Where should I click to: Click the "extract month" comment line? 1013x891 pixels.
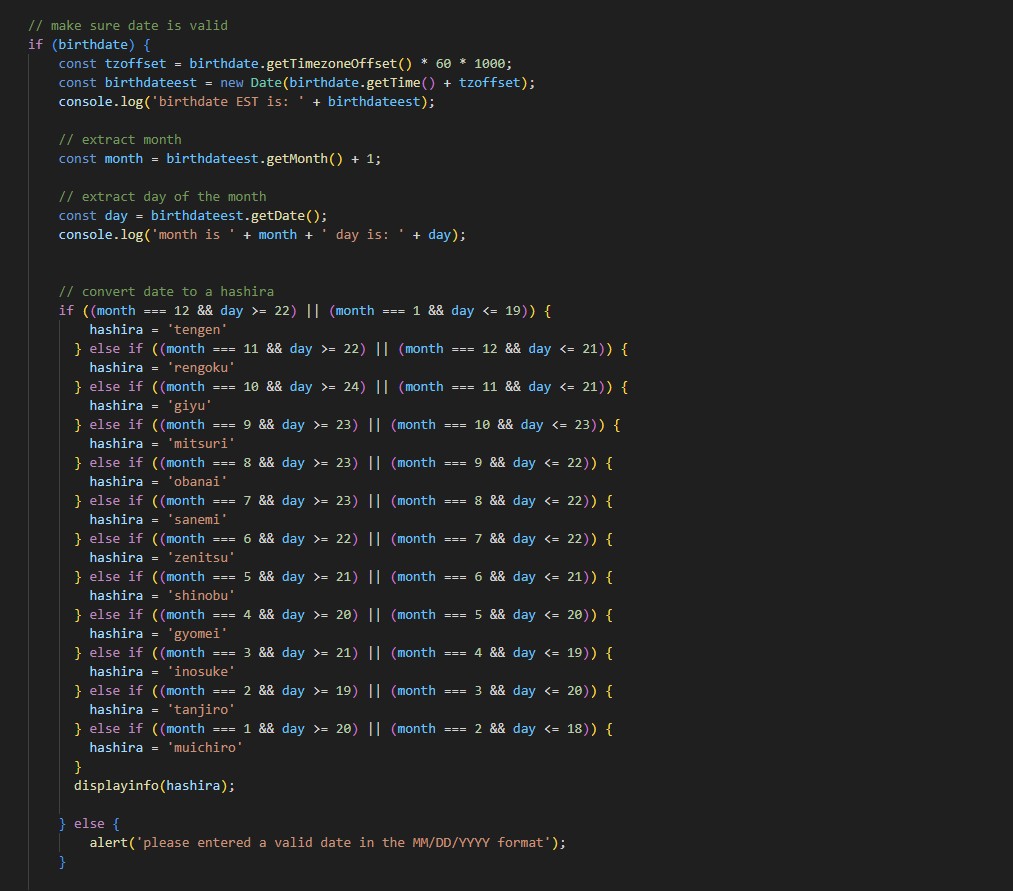point(120,139)
